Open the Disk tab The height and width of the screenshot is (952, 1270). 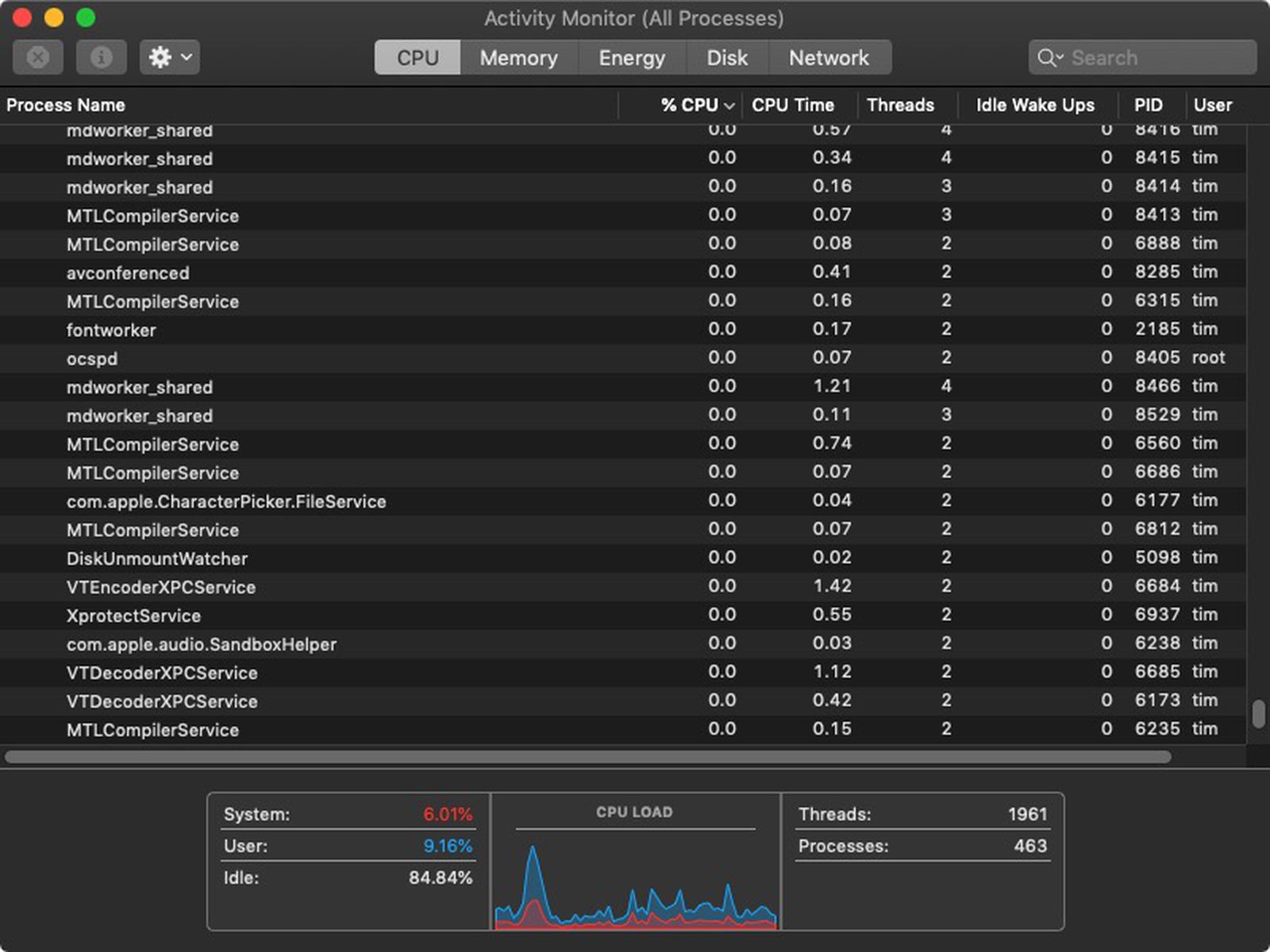tap(726, 57)
